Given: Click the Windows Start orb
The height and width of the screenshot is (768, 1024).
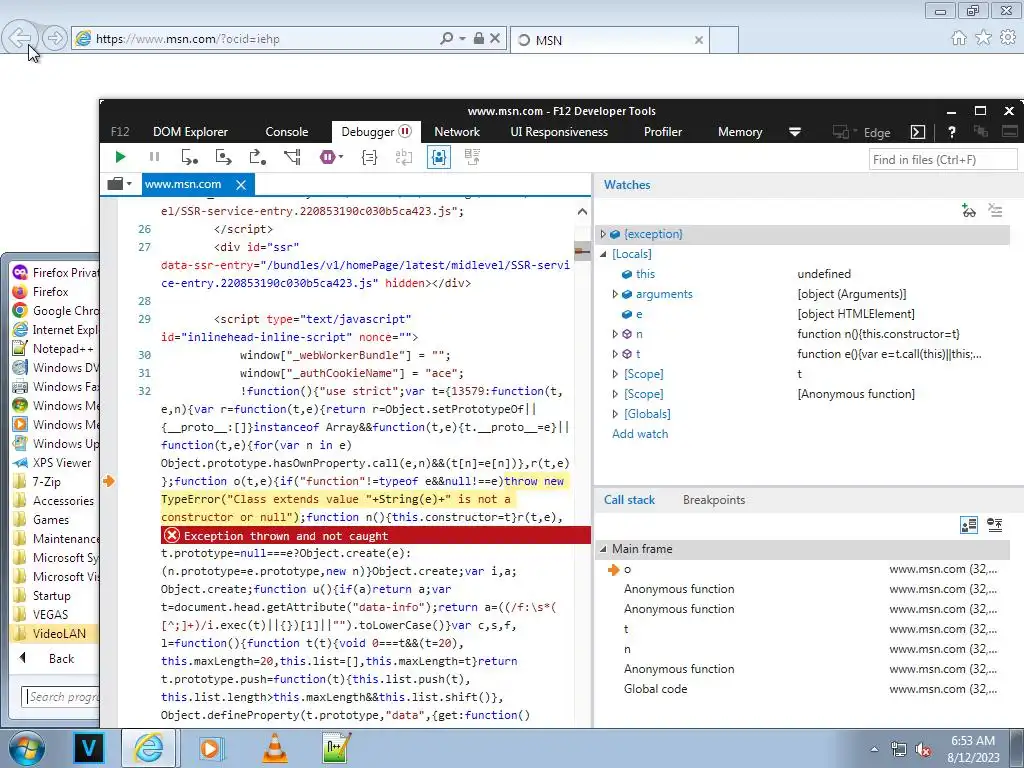Looking at the screenshot, I should tap(27, 748).
